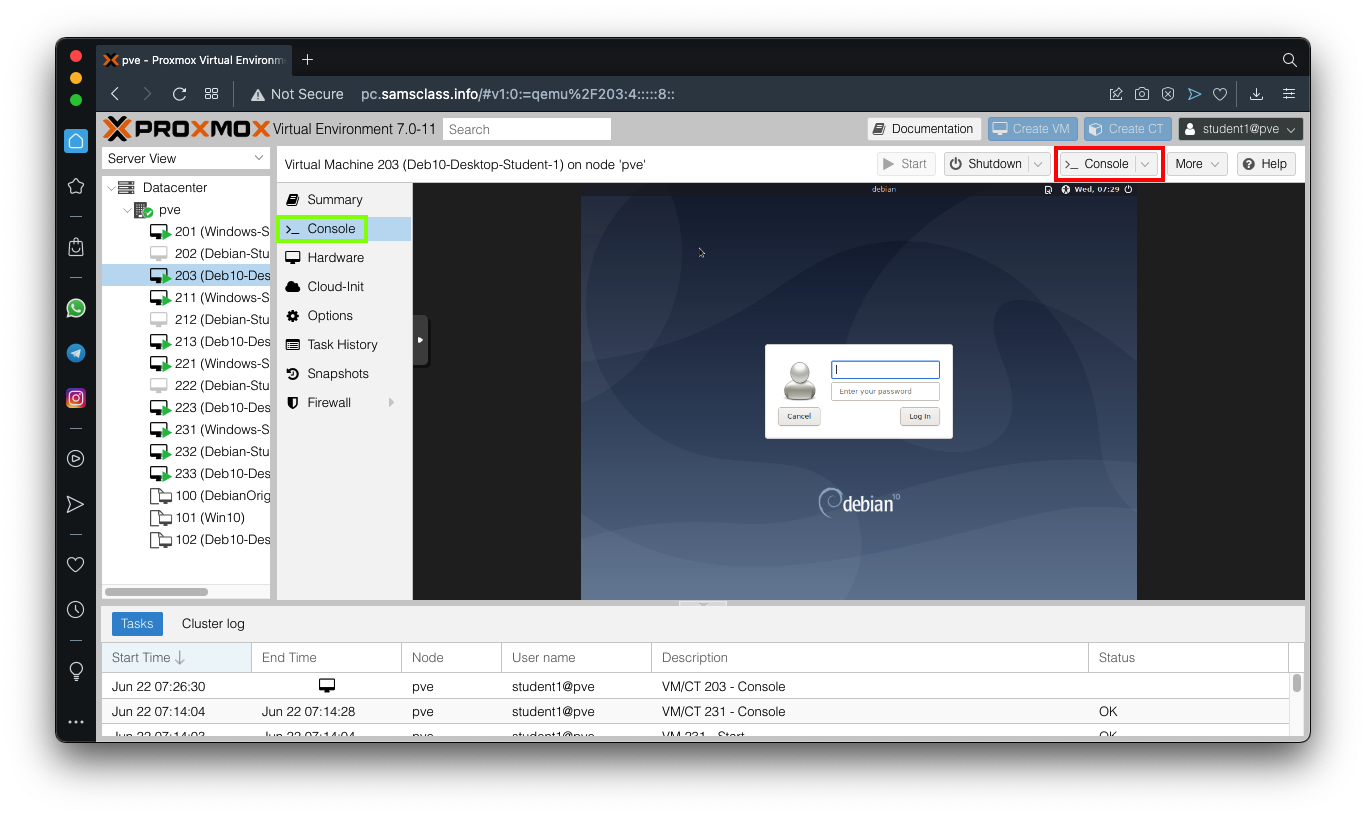Open the Easy Setup sliders icon

pyautogui.click(x=1289, y=94)
